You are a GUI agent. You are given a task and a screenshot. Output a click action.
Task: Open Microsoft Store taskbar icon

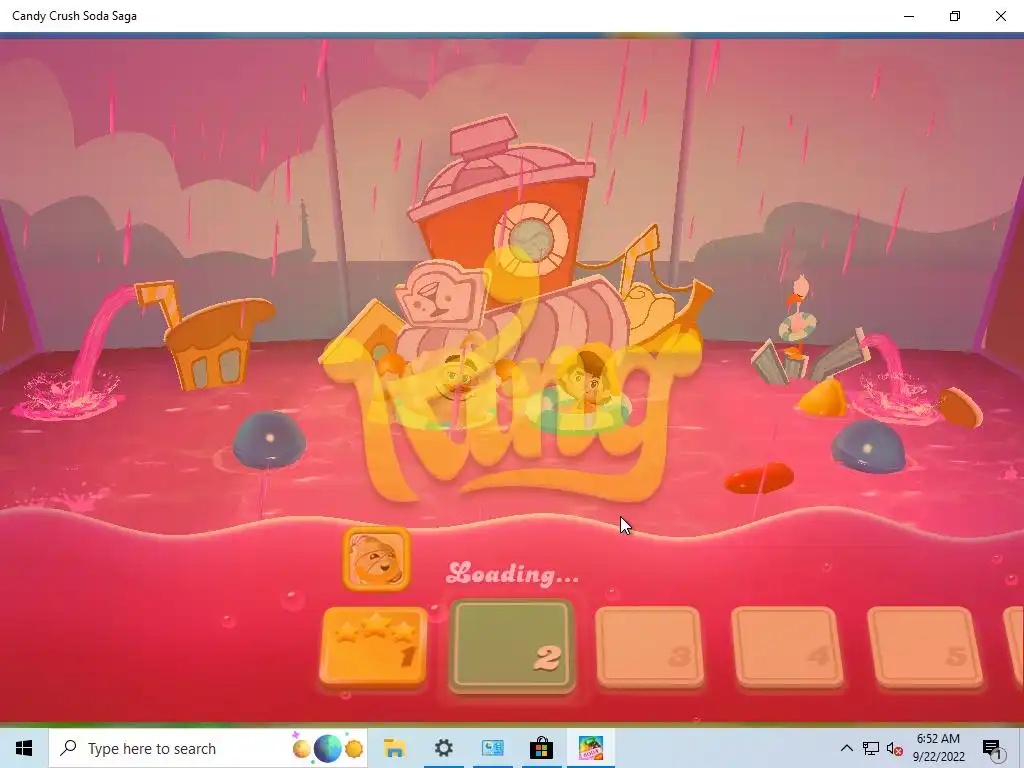[x=541, y=748]
